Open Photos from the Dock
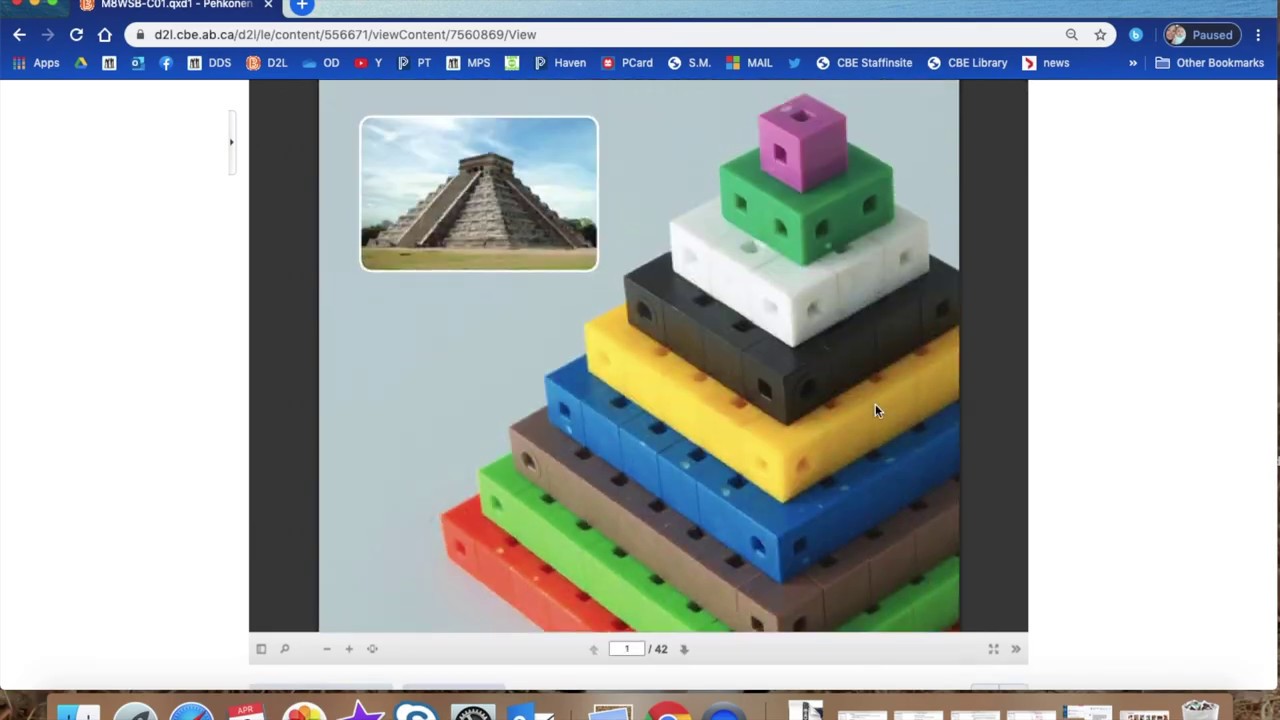1280x720 pixels. coord(303,711)
